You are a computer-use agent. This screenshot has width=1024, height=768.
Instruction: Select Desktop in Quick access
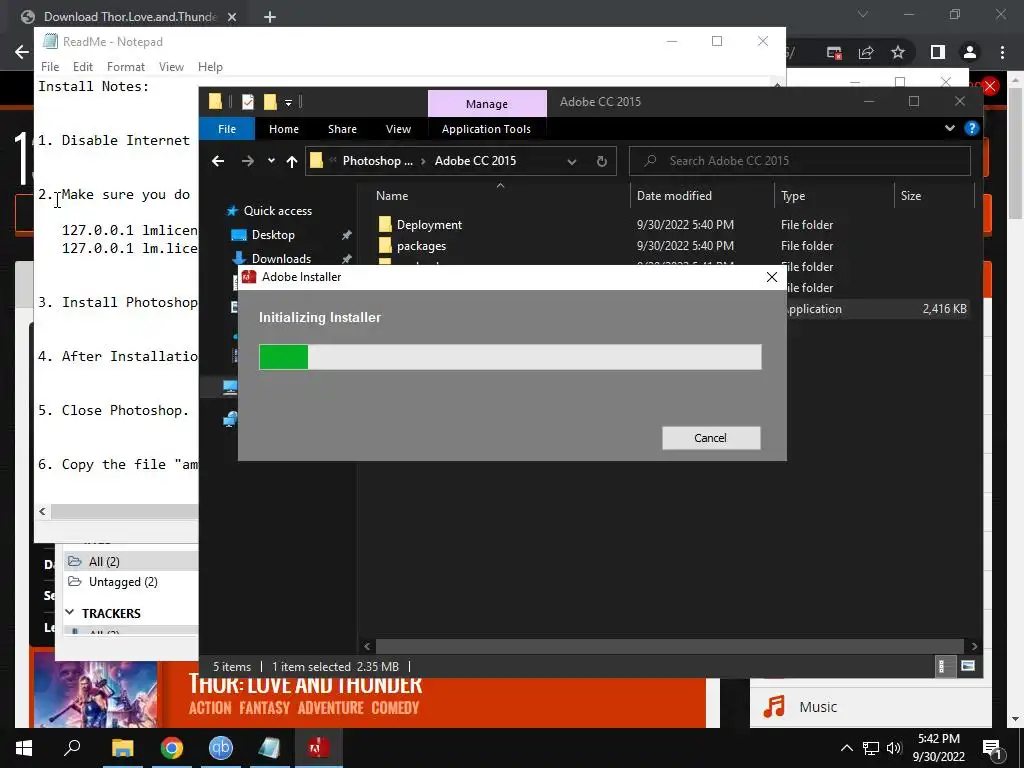click(x=273, y=235)
